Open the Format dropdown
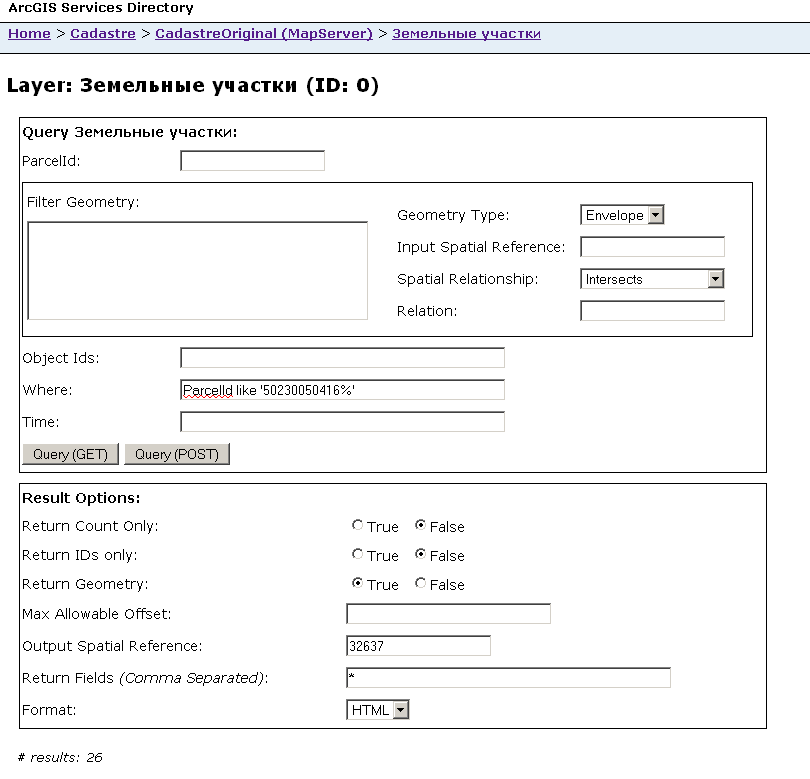Viewport: 810px width, 779px height. tap(378, 710)
